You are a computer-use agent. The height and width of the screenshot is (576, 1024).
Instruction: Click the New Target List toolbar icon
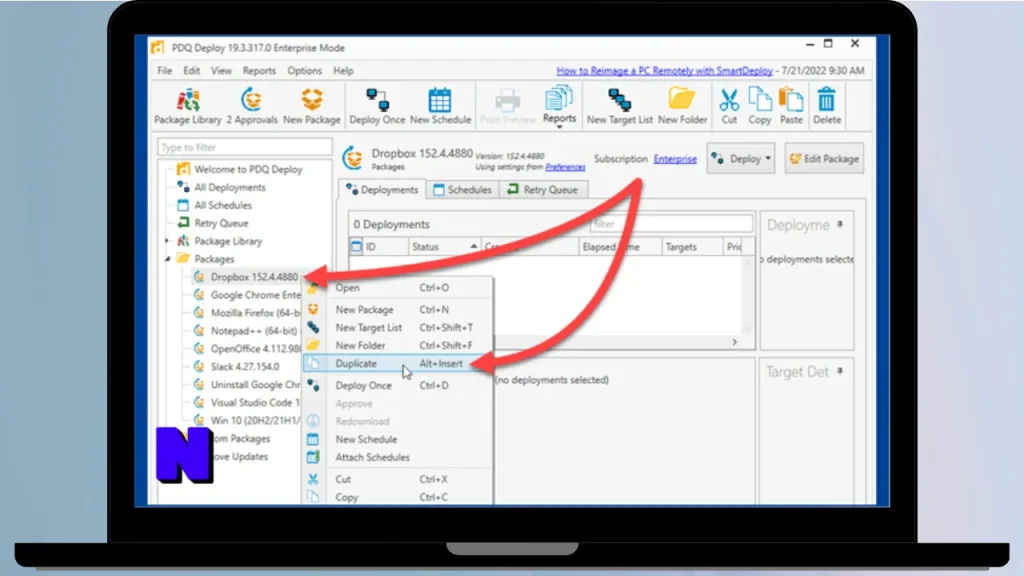(619, 106)
